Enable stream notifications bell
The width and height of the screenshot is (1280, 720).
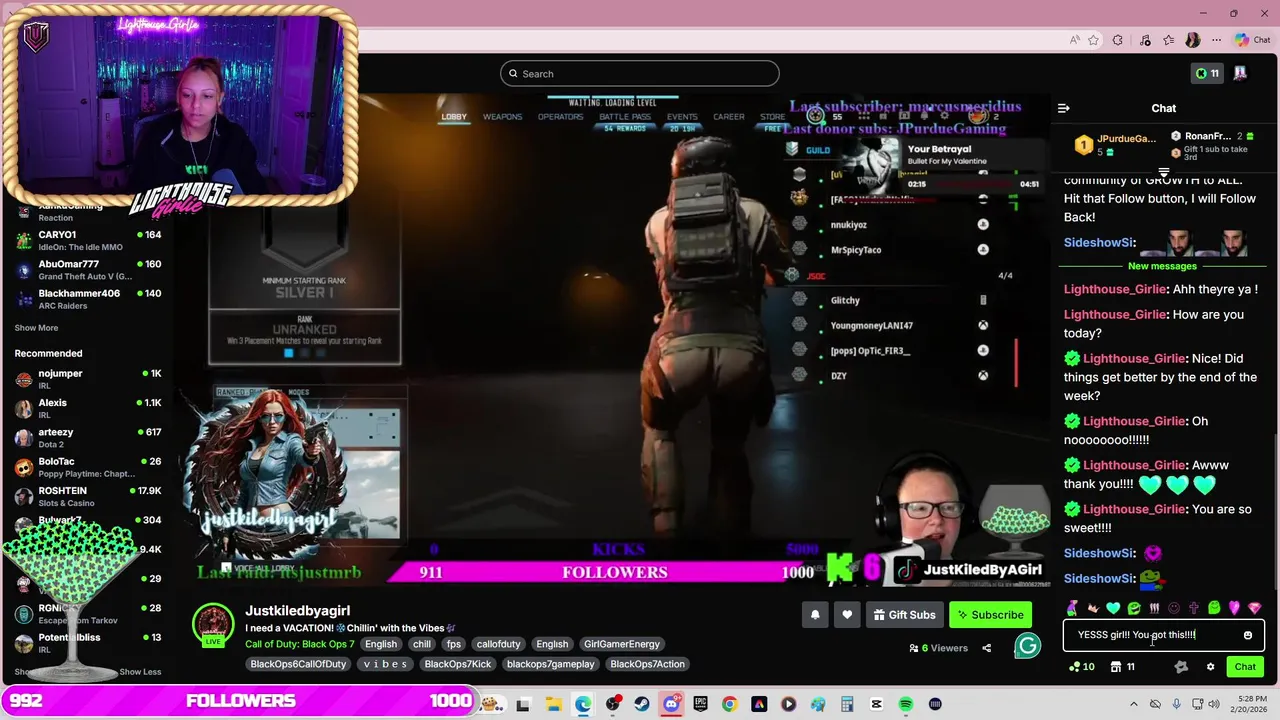815,615
